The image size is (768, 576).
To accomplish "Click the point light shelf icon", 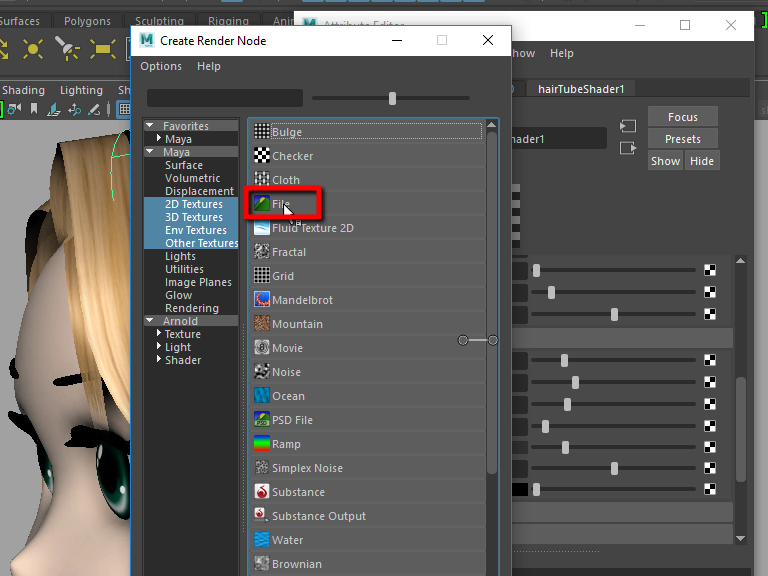I will (33, 49).
